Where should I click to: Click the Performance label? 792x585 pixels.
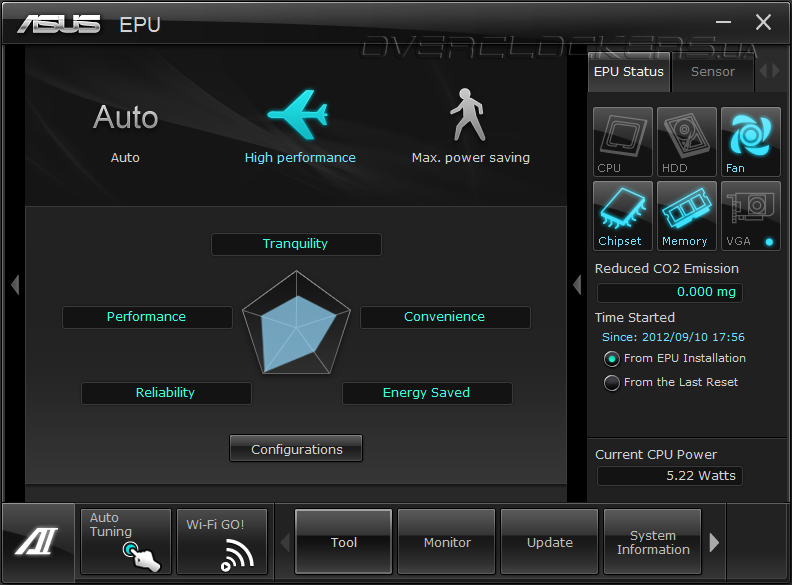(x=147, y=317)
